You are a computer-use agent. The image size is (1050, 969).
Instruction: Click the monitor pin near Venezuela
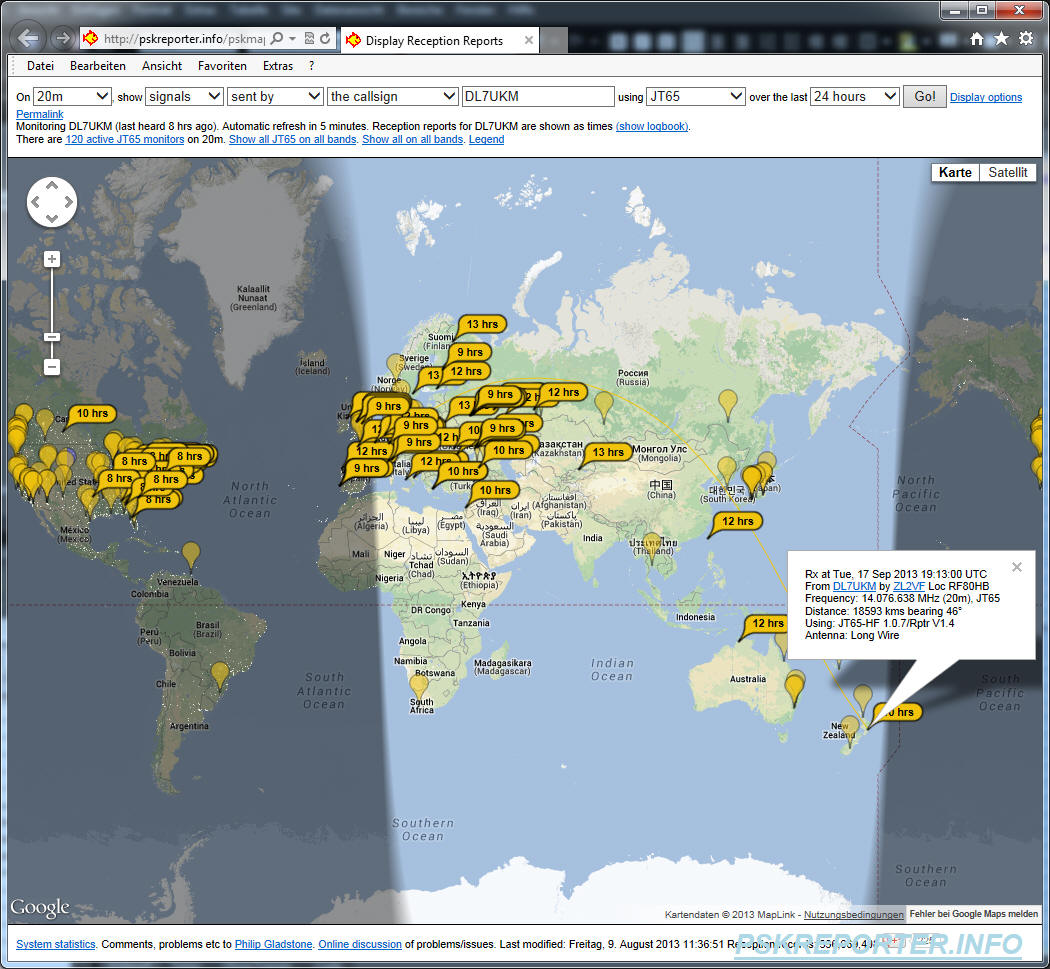click(x=191, y=555)
